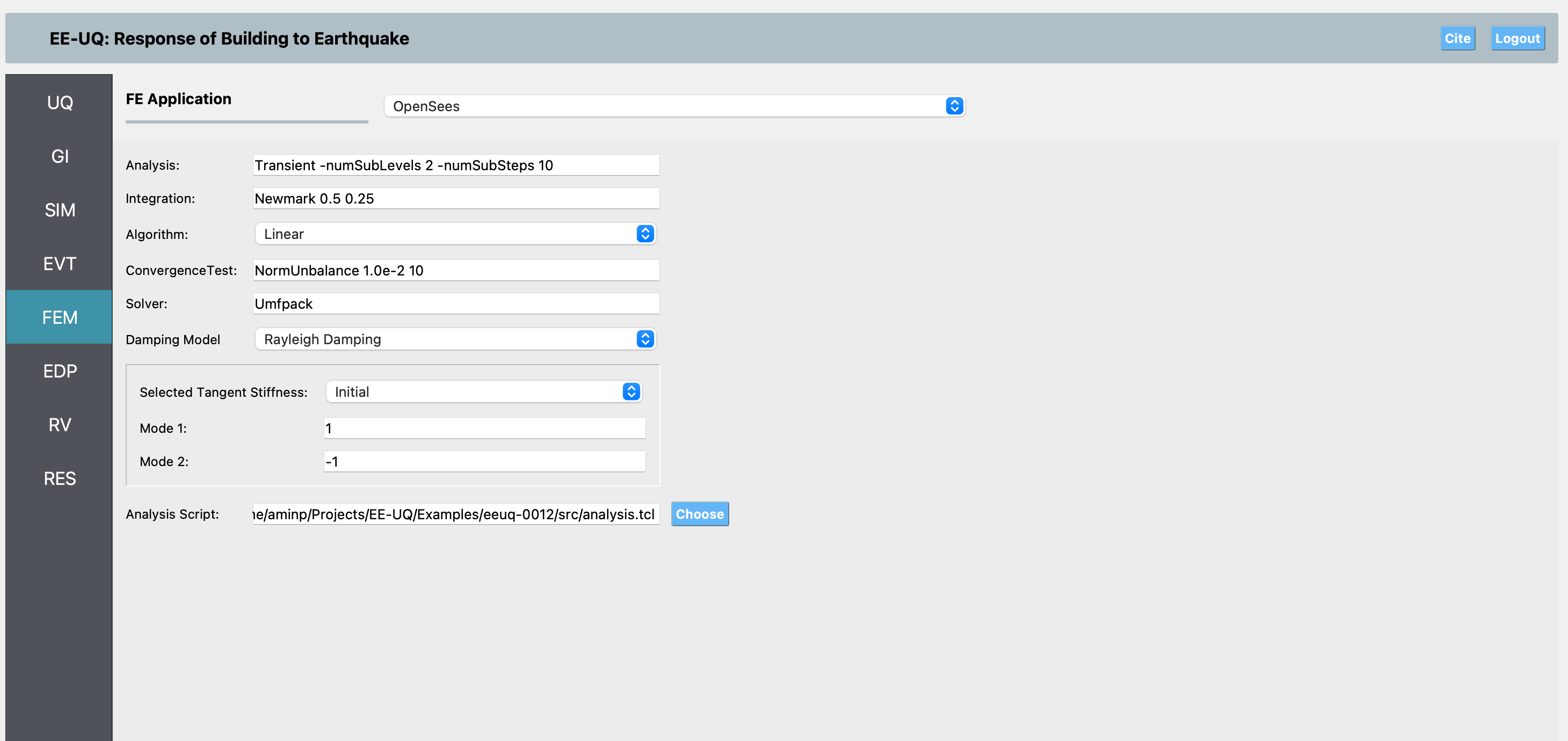Image resolution: width=1568 pixels, height=741 pixels.
Task: Open the Damping Model dropdown
Action: click(455, 339)
